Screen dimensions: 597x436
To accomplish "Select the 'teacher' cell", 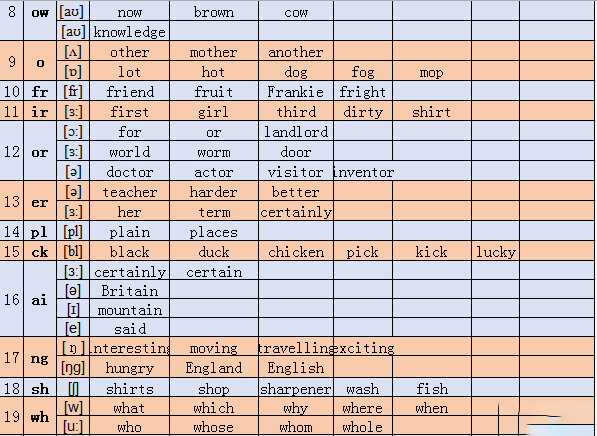I will (129, 191).
